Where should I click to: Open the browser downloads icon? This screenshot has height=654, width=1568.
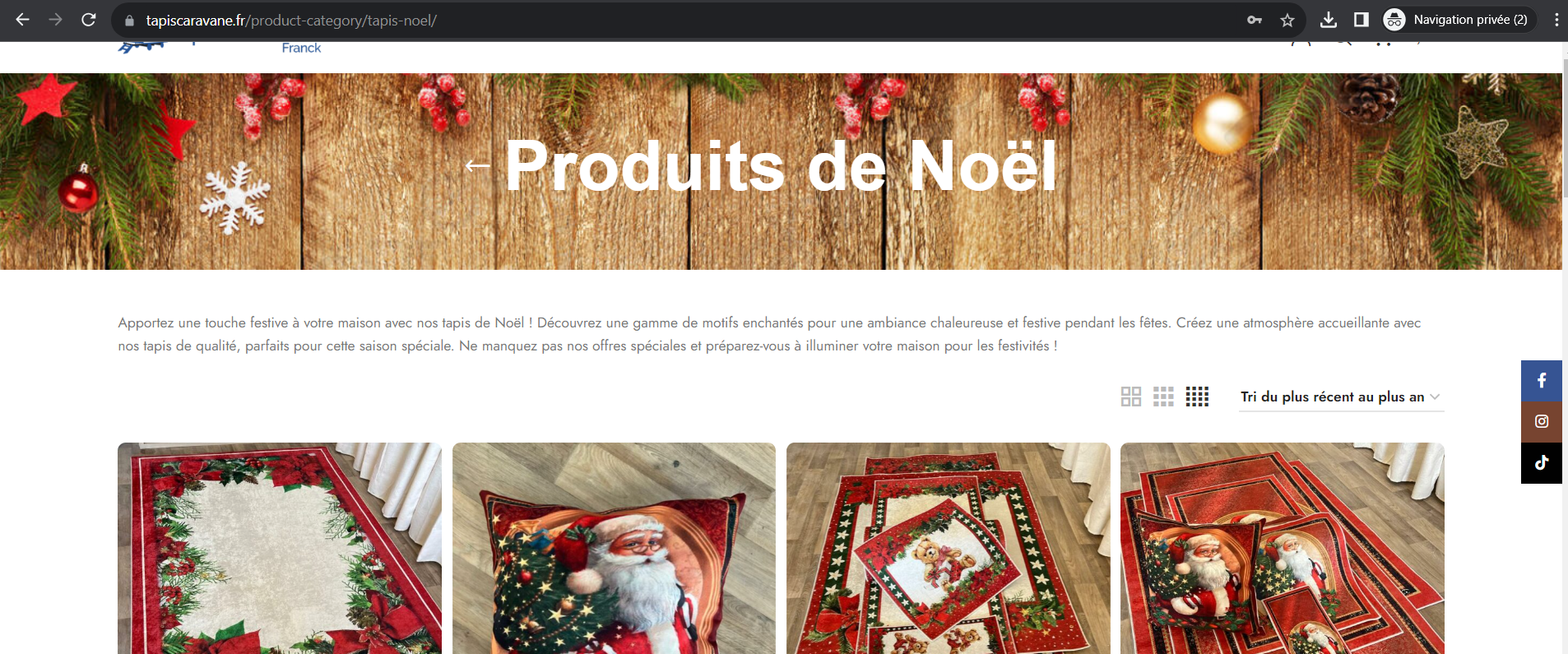click(x=1328, y=20)
